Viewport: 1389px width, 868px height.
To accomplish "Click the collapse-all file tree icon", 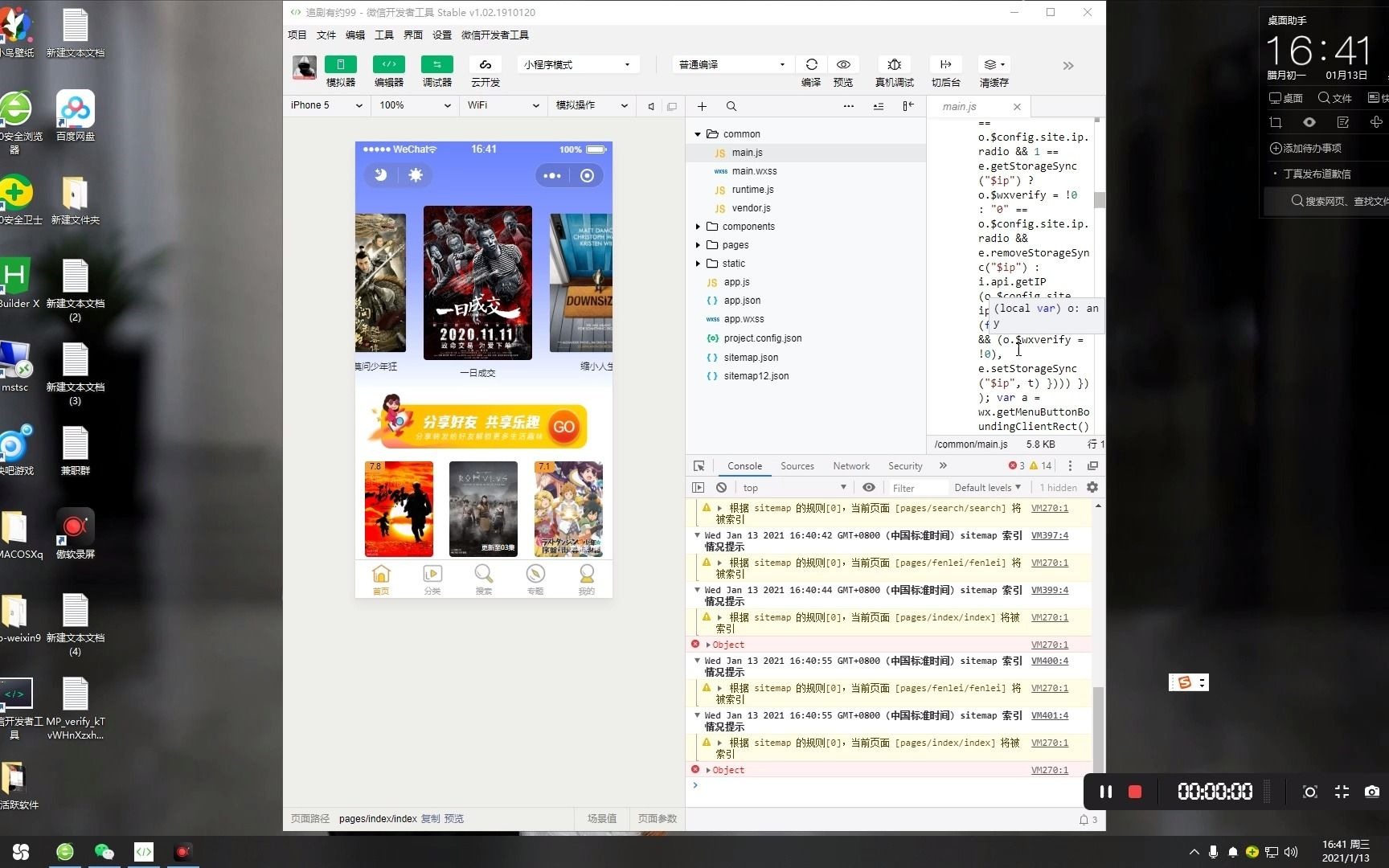I will click(x=879, y=106).
